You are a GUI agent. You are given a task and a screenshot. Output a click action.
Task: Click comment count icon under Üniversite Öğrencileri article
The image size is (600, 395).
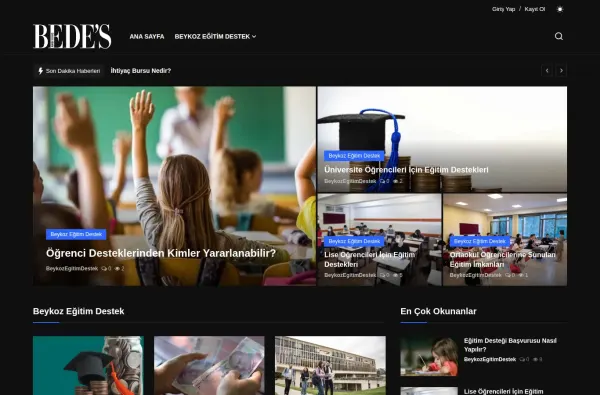coord(382,181)
